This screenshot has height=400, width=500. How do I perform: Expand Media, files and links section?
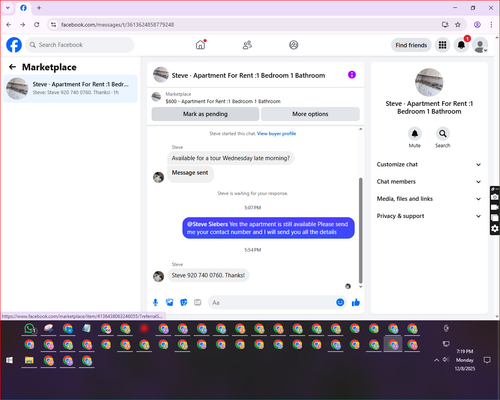coord(429,199)
